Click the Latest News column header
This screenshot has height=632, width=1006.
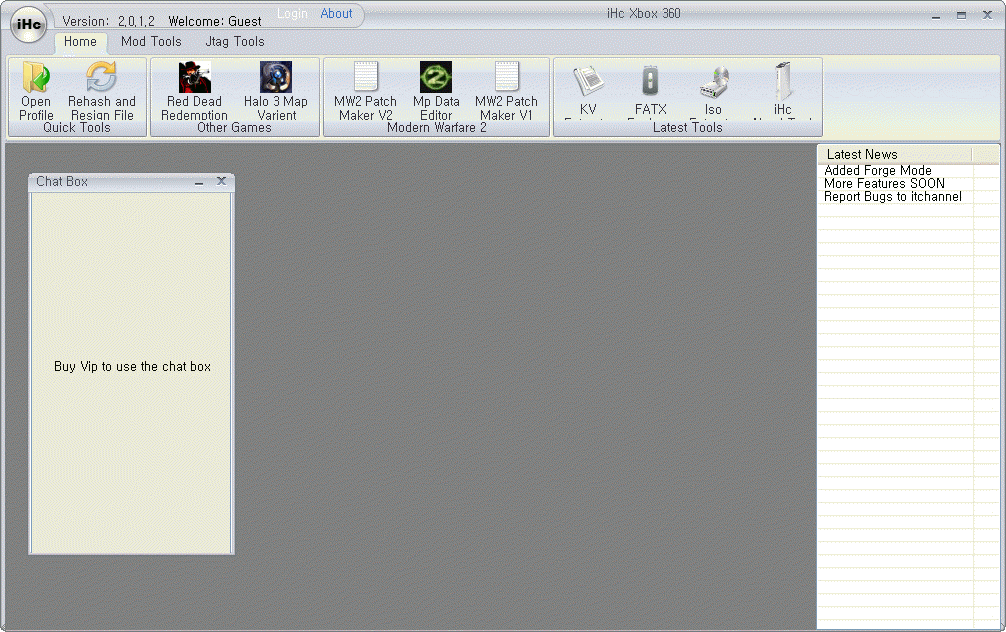tap(895, 155)
